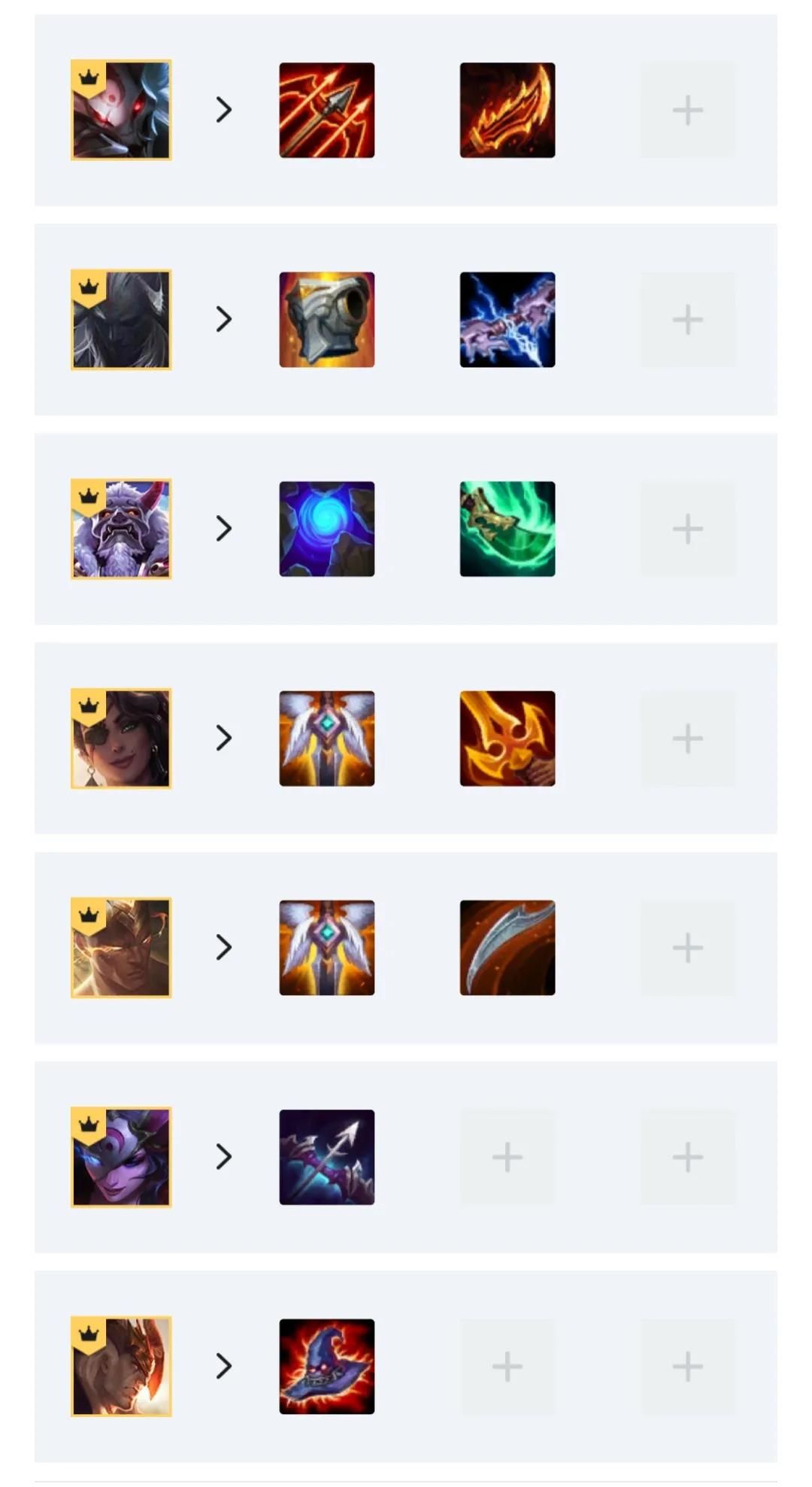Choose the armored cannon gauntlet item

pyautogui.click(x=326, y=320)
